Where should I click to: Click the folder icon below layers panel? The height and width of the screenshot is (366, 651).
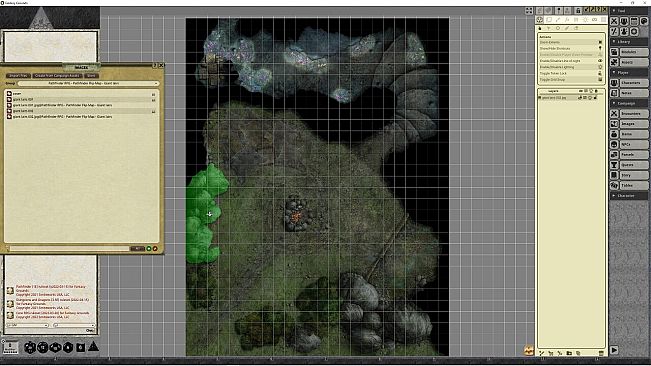point(569,353)
